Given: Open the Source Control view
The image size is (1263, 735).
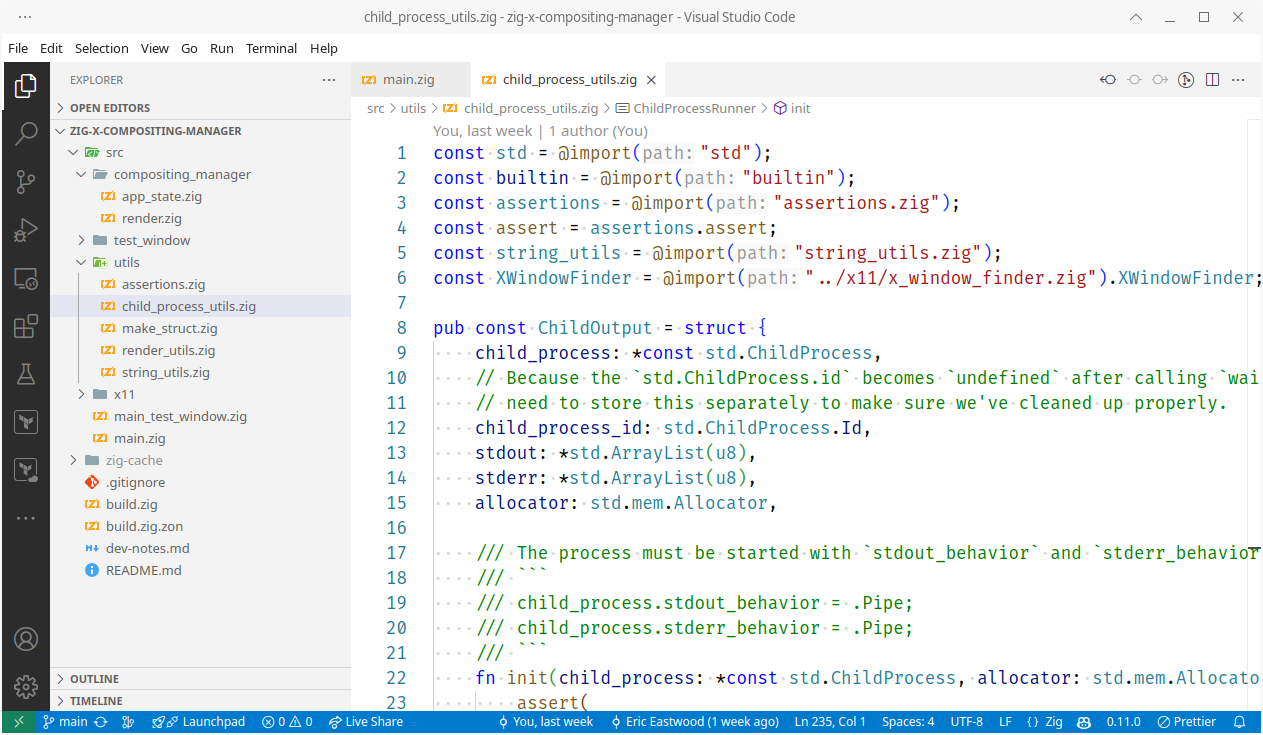Looking at the screenshot, I should point(26,182).
